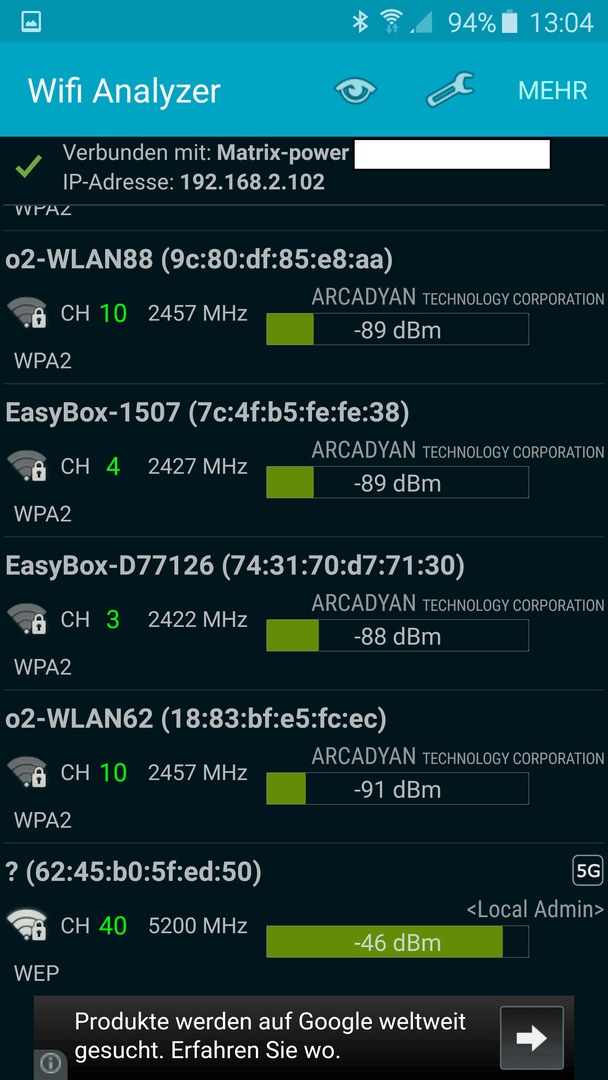The height and width of the screenshot is (1080, 608).
Task: Select the EasyBox-D77126 network title
Action: pyautogui.click(x=235, y=565)
